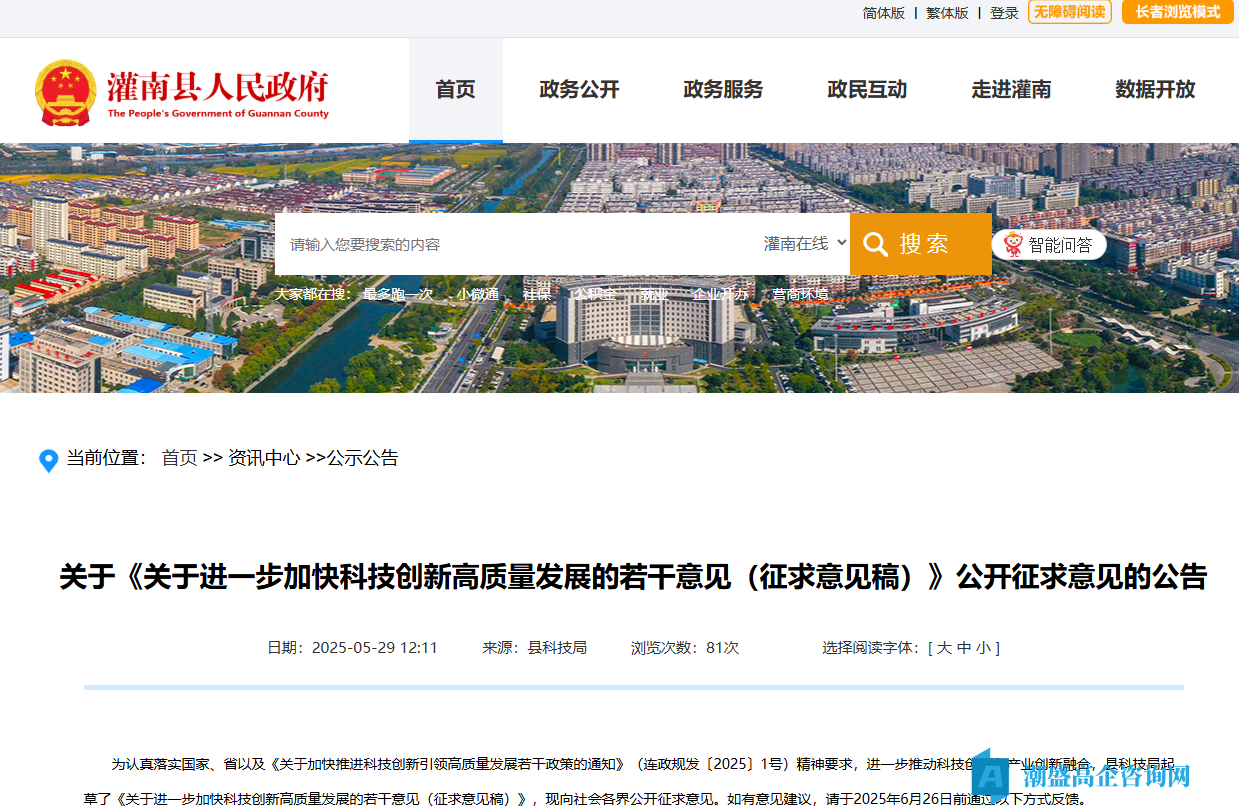Click the 潮盛高企咨询网 watermark logo
Screen dimensions: 1239x811
coord(1084,776)
